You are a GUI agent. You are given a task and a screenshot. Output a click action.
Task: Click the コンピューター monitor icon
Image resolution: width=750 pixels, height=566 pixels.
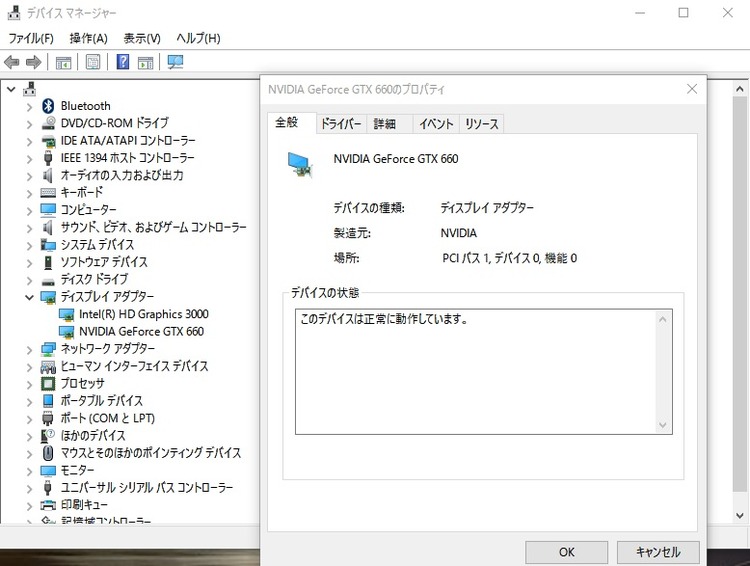point(48,210)
